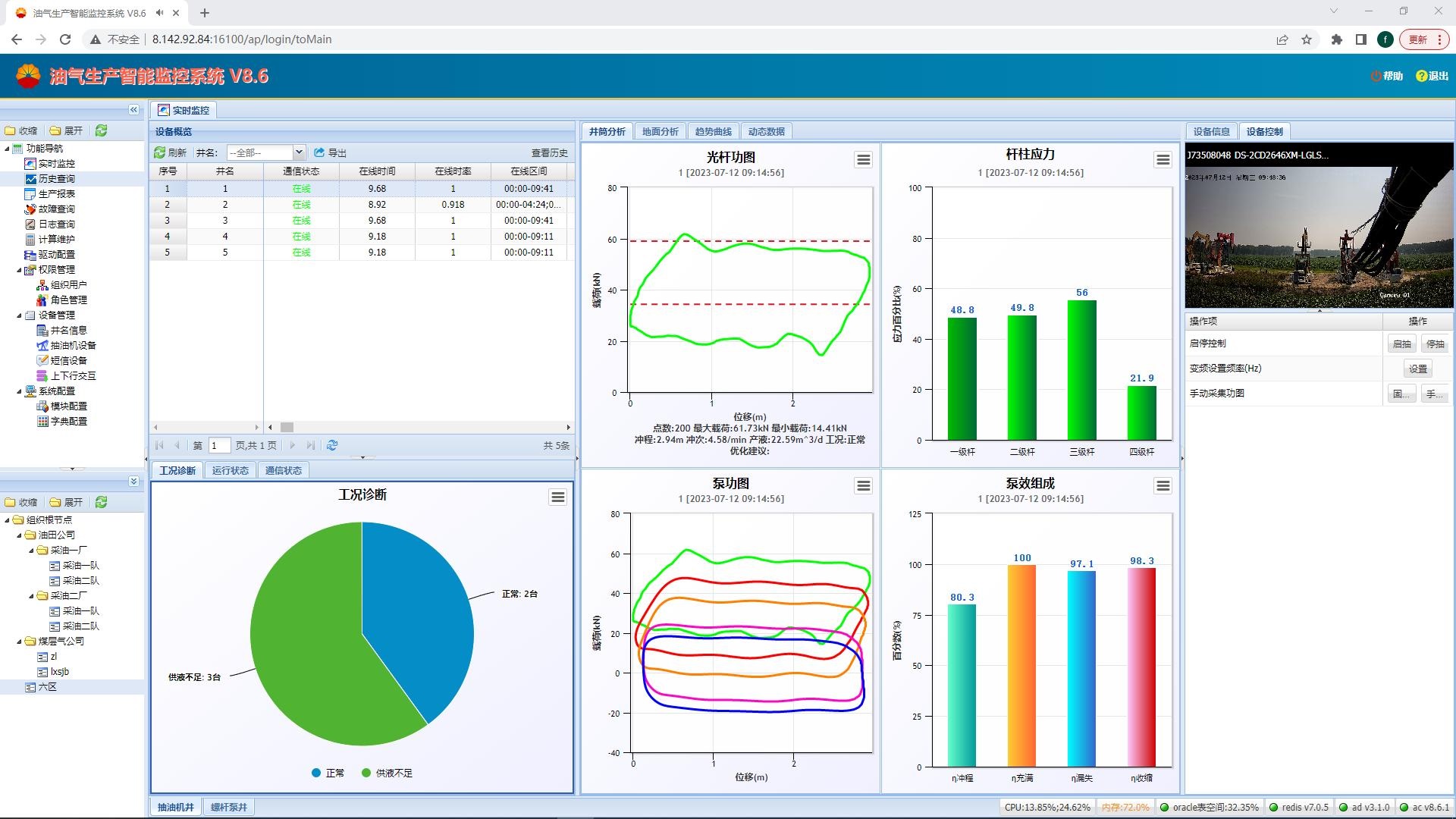Viewport: 1456px width, 819px height.
Task: Click the 导出 export icon
Action: pos(320,152)
